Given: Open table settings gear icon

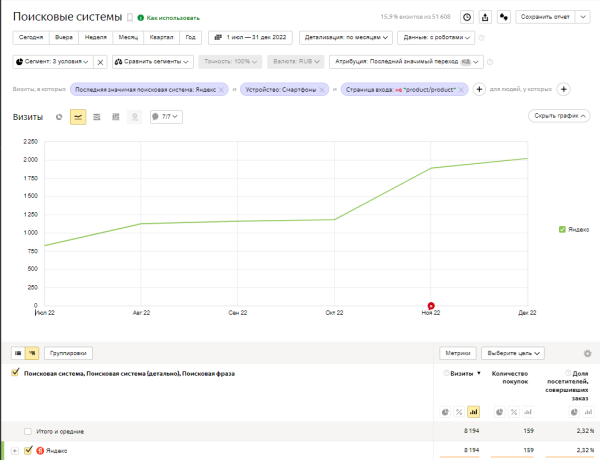Looking at the screenshot, I should [x=587, y=353].
